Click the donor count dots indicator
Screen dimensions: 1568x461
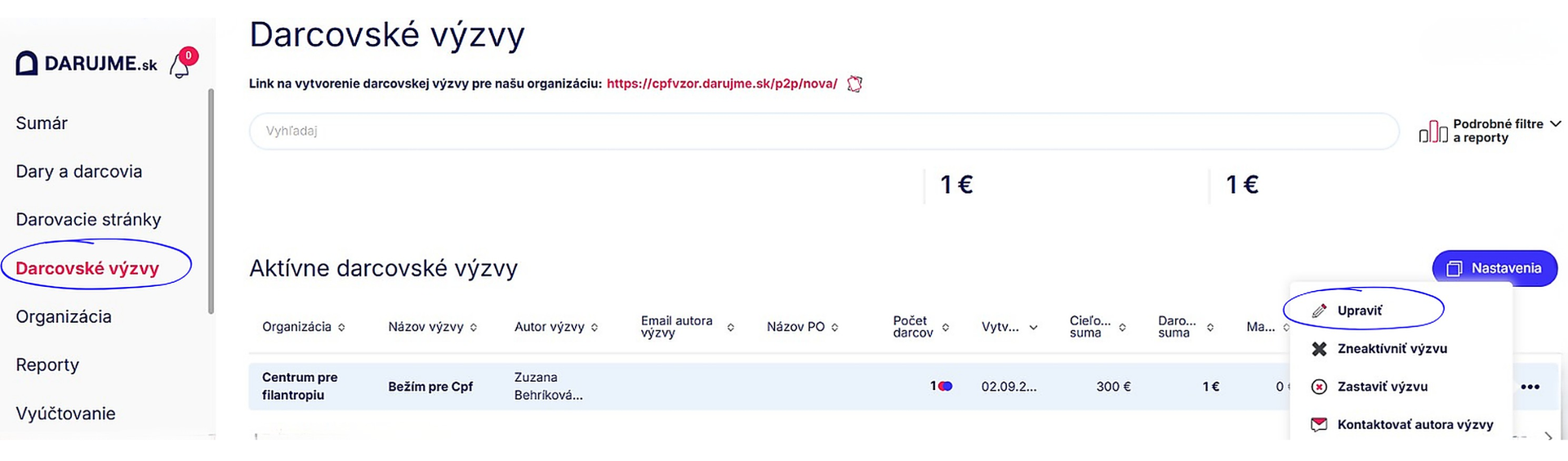click(x=946, y=386)
